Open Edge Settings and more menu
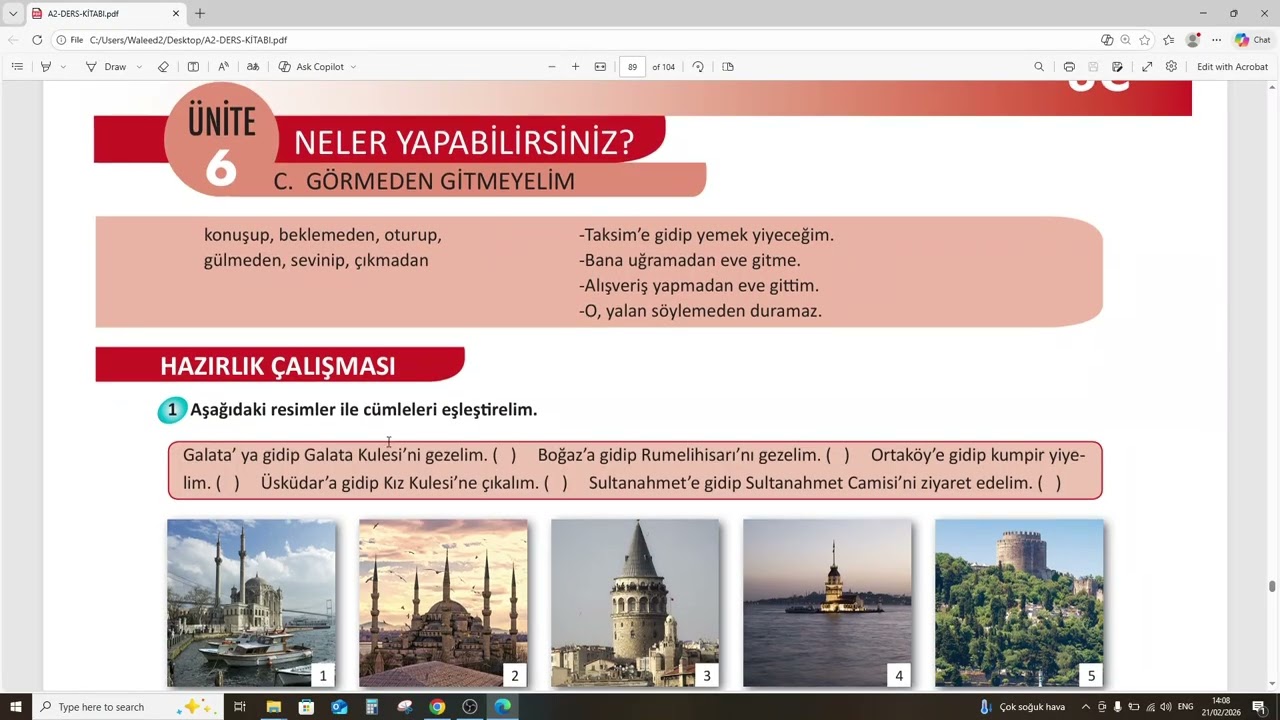Image resolution: width=1280 pixels, height=720 pixels. (1216, 40)
